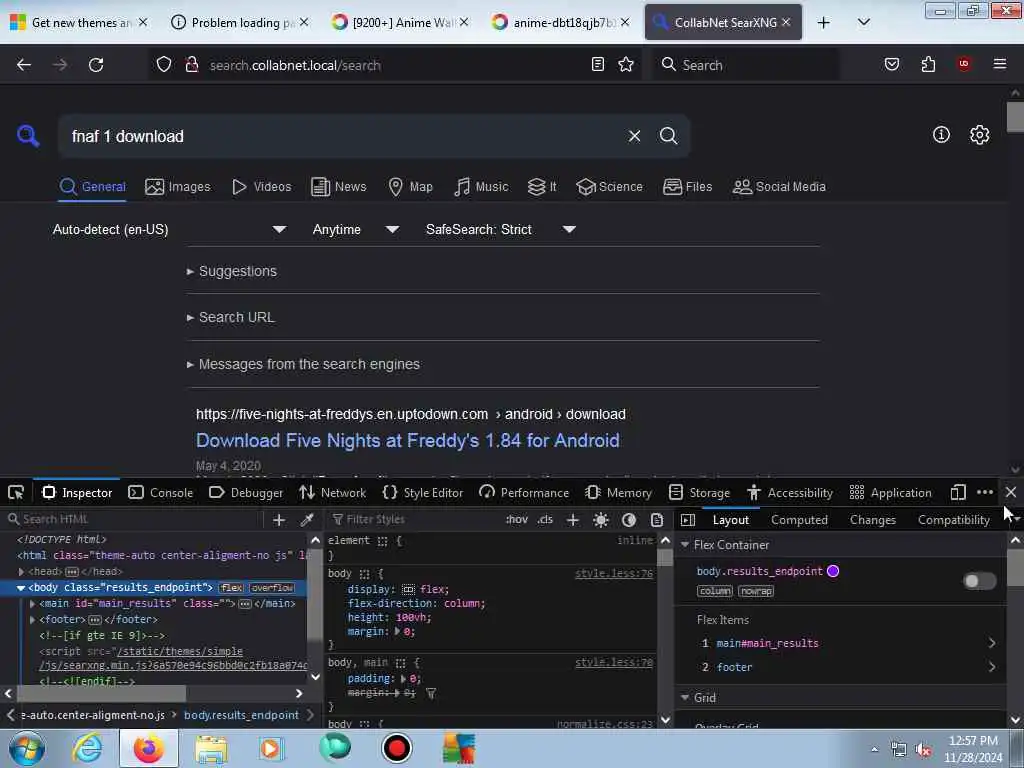Viewport: 1024px width, 768px height.
Task: Open style.less:76 source link
Action: (614, 573)
